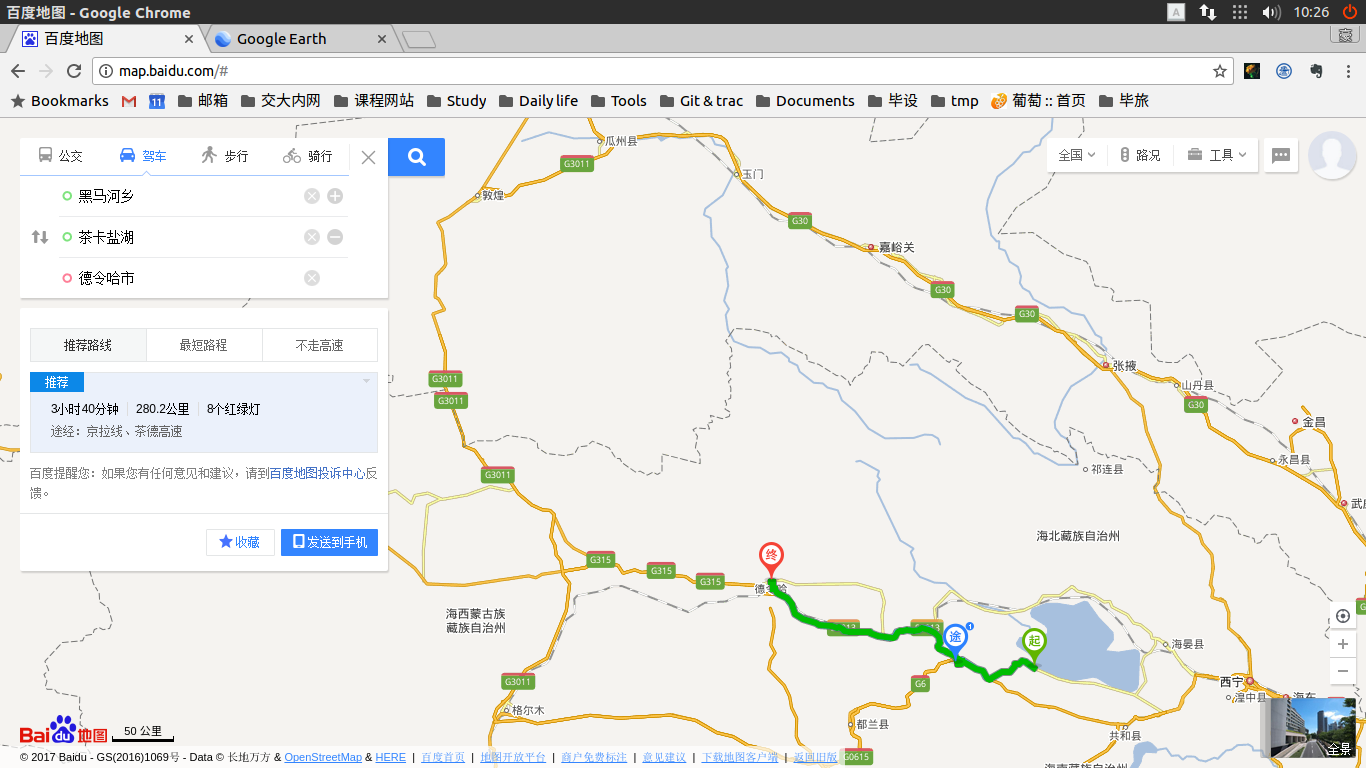Add waypoint plus icon next to 黑马河乡

335,196
